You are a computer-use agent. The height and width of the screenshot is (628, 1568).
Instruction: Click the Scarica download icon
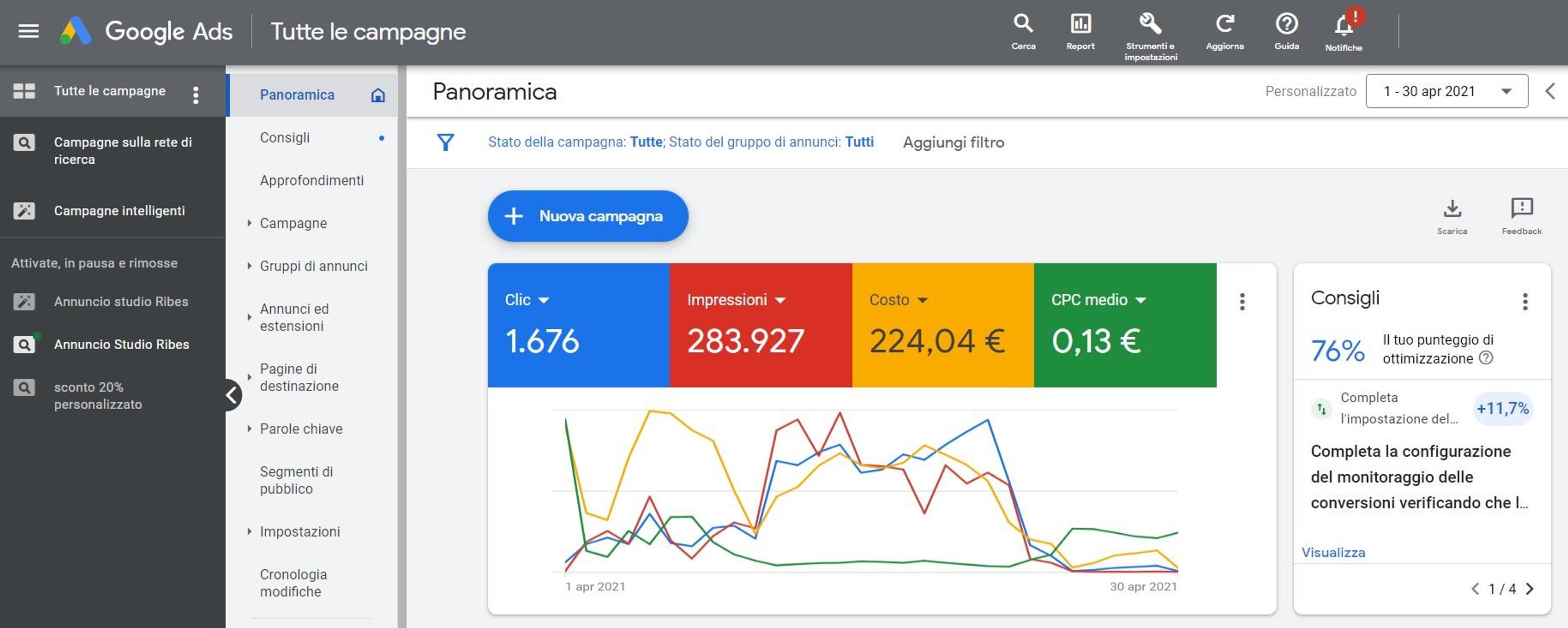coord(1452,209)
